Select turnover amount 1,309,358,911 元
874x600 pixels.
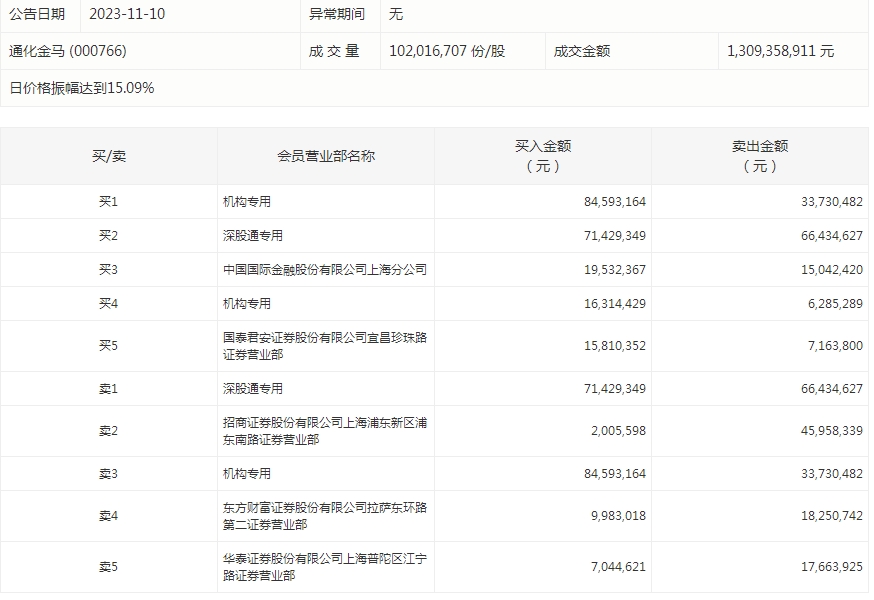click(x=780, y=51)
